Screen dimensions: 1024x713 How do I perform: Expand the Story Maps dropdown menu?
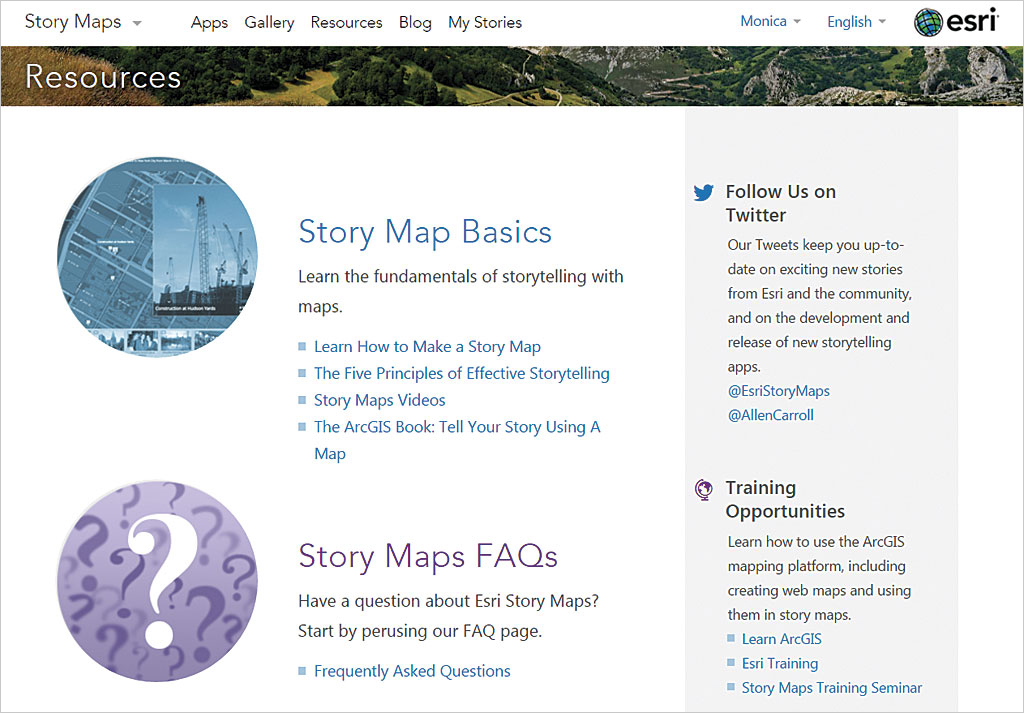(x=83, y=22)
